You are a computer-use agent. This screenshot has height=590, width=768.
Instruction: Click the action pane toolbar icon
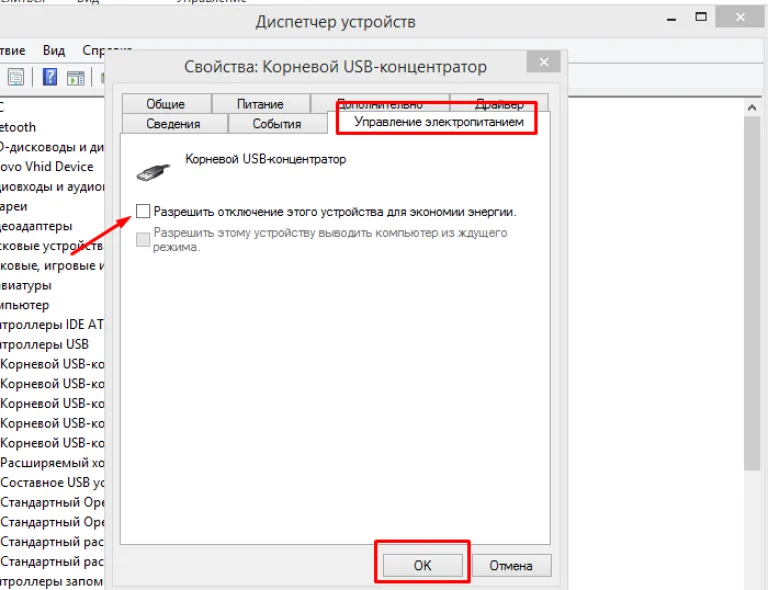tap(75, 78)
